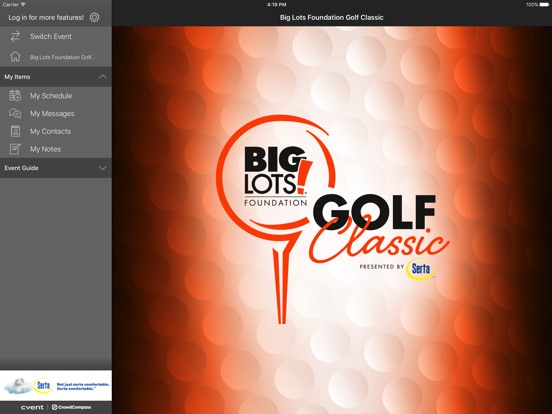Screen dimensions: 552x414
Task: Tap the My Schedule calendar icon
Action: pos(15,95)
